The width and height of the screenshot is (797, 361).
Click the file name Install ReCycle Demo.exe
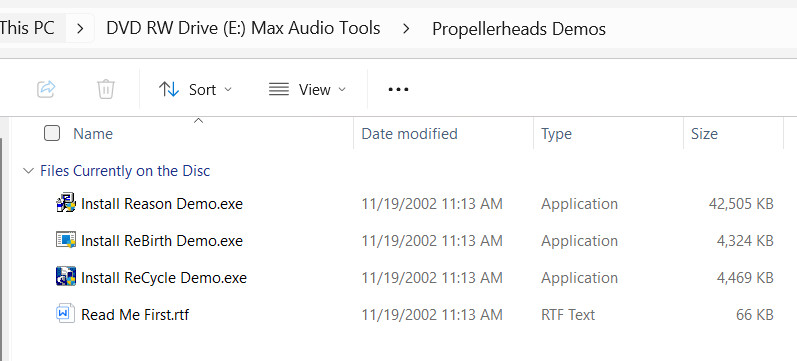click(x=164, y=278)
